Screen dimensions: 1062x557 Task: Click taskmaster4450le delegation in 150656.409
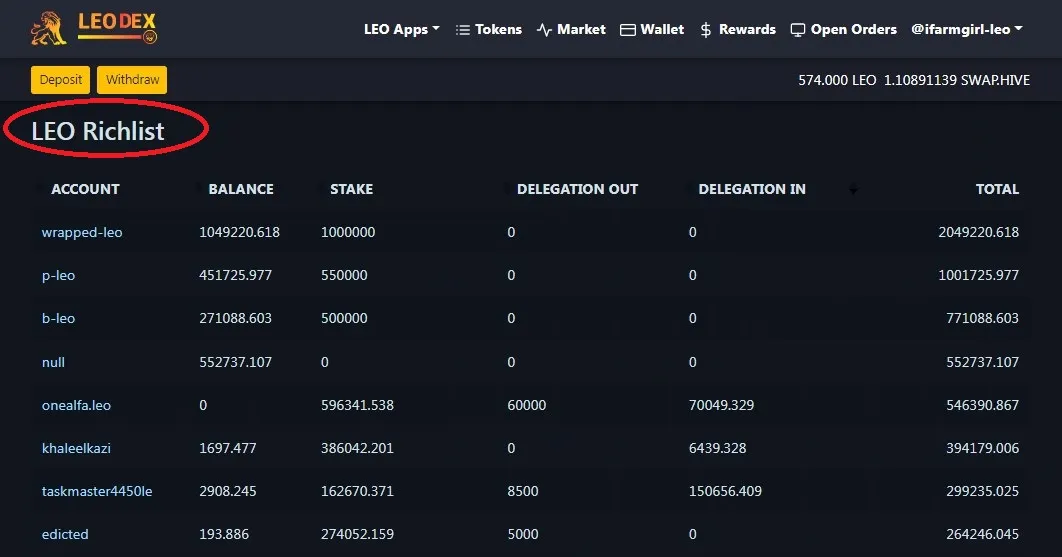[x=725, y=491]
